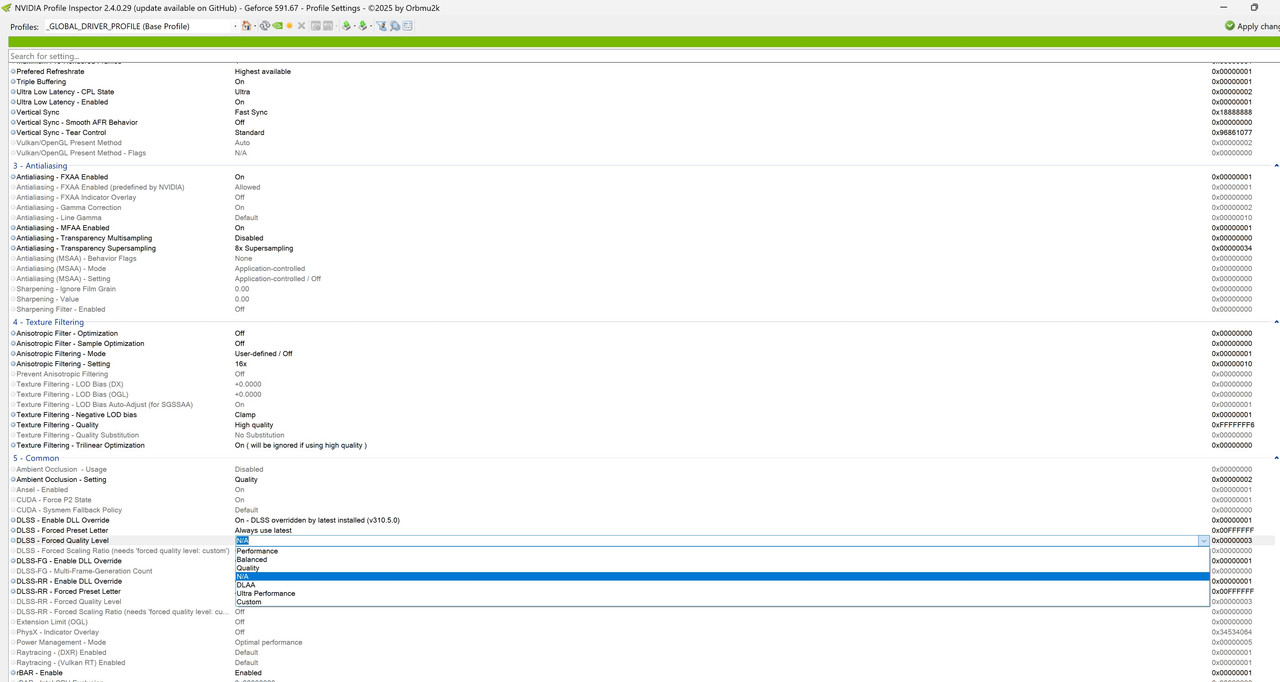Select DLSS - Enable DLL Override row
This screenshot has height=682, width=1280.
(x=640, y=520)
